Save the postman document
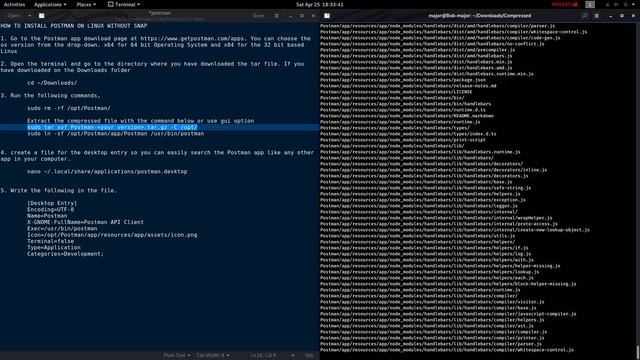The width and height of the screenshot is (640, 360). tap(258, 16)
